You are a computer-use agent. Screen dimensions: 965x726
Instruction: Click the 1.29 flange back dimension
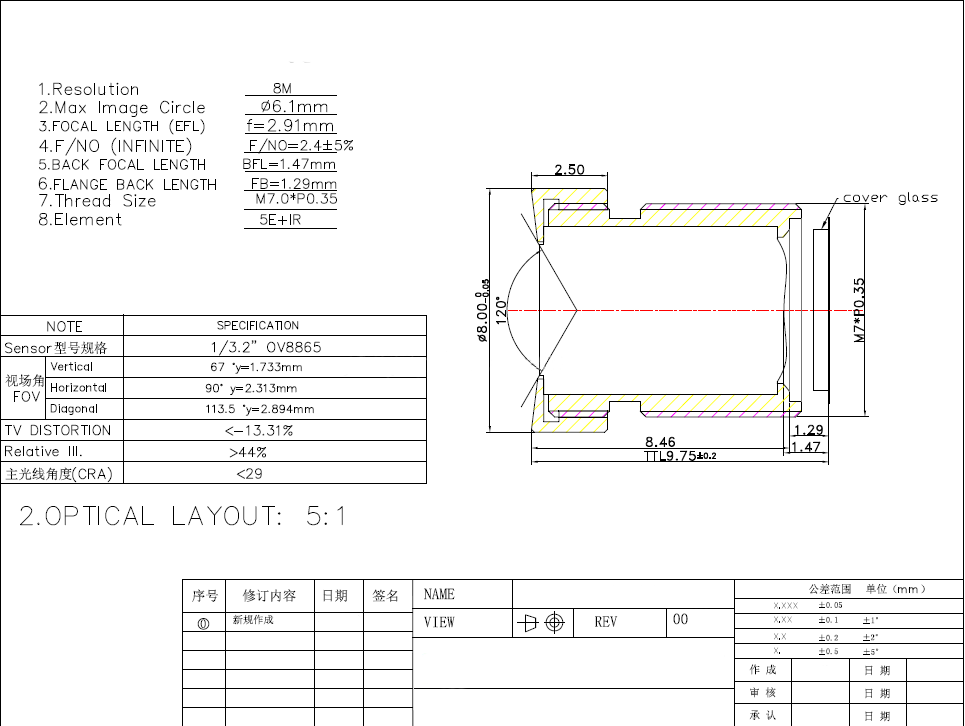point(807,431)
